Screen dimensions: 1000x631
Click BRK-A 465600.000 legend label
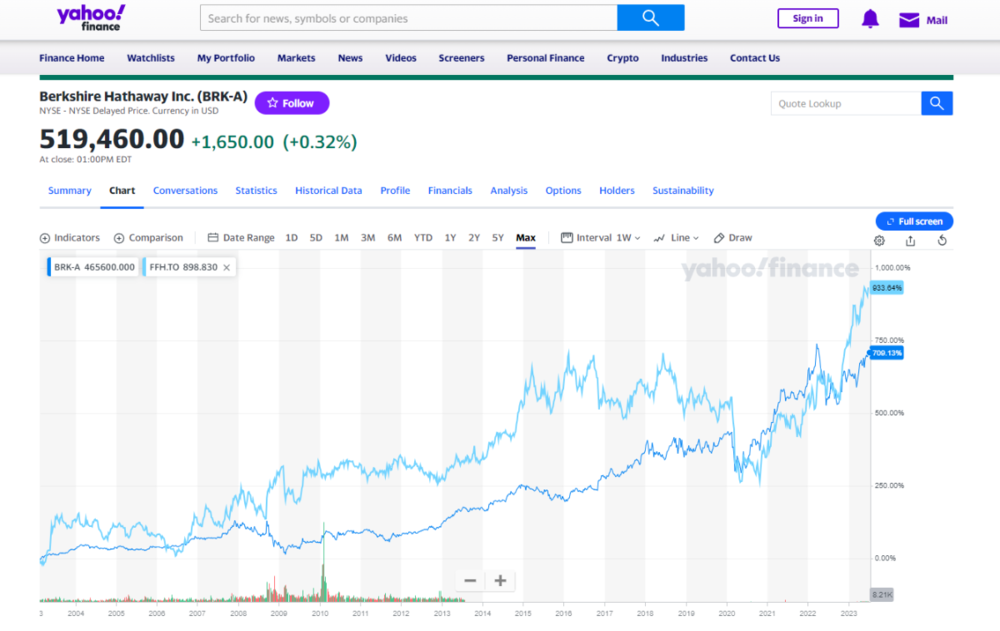(93, 267)
